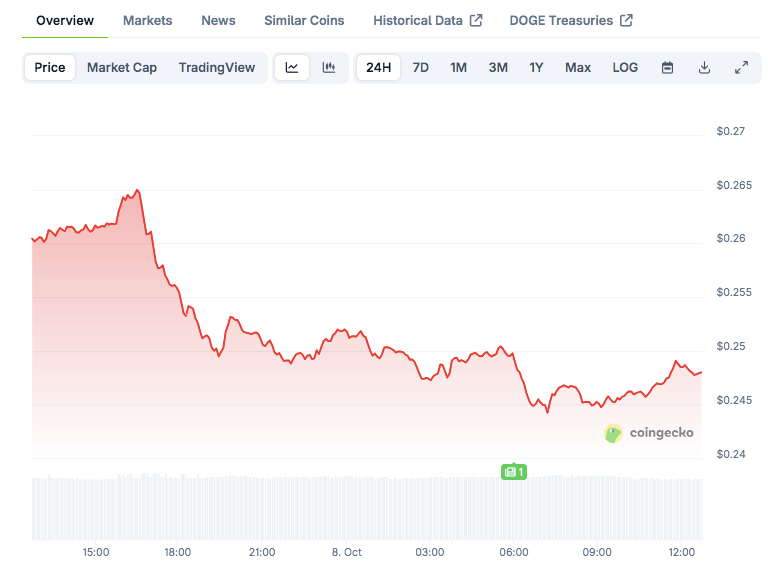Show the Max time range

578,68
